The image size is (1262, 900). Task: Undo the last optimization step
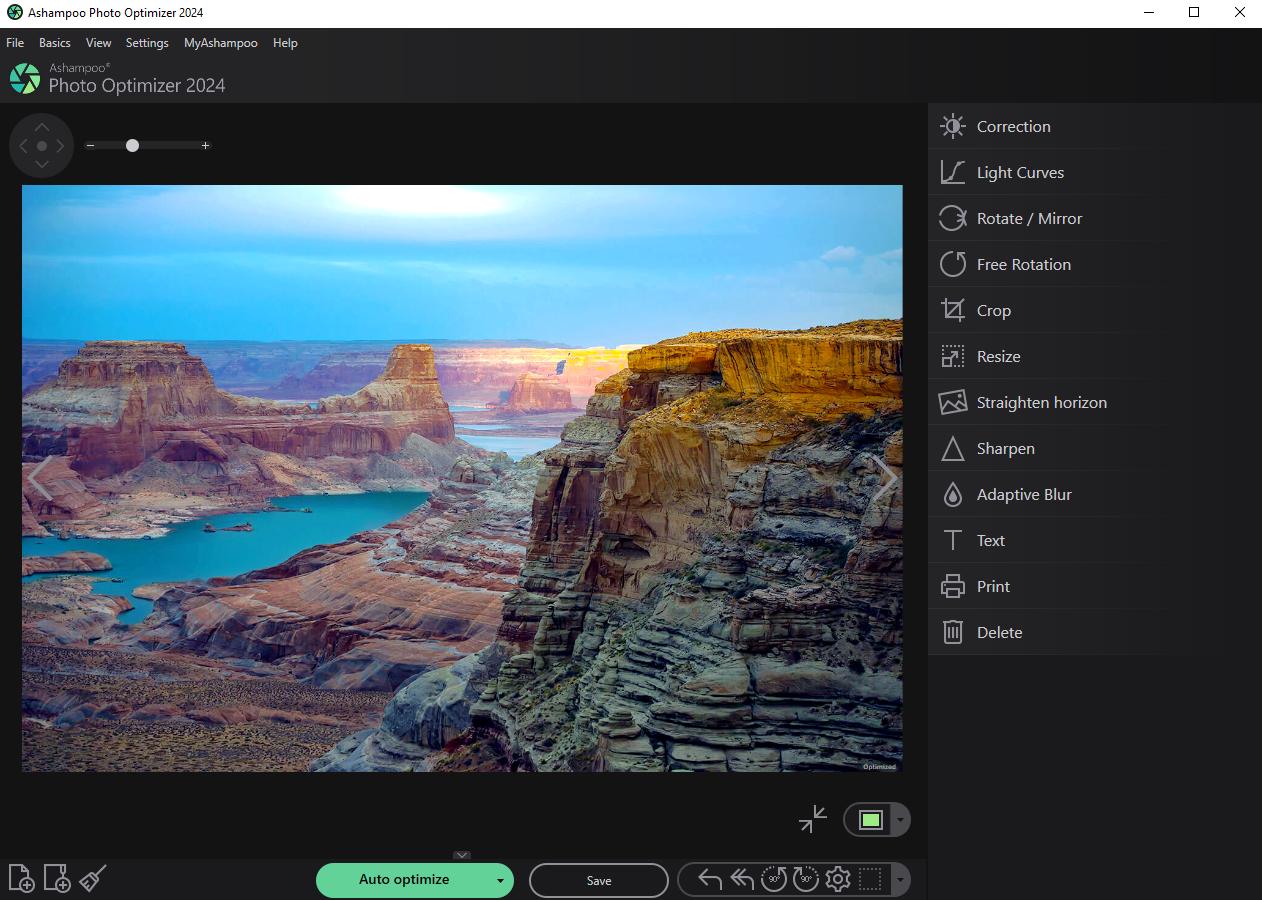click(x=709, y=879)
